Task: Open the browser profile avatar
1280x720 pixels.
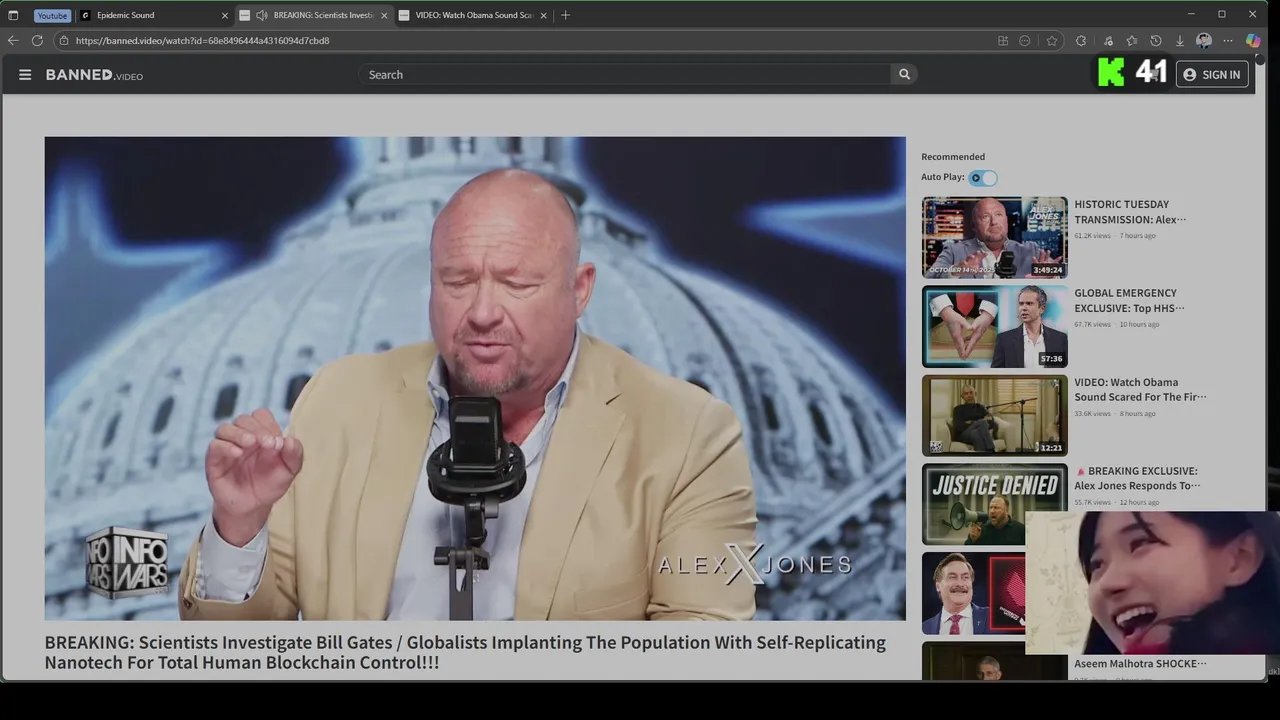Action: tap(1204, 41)
